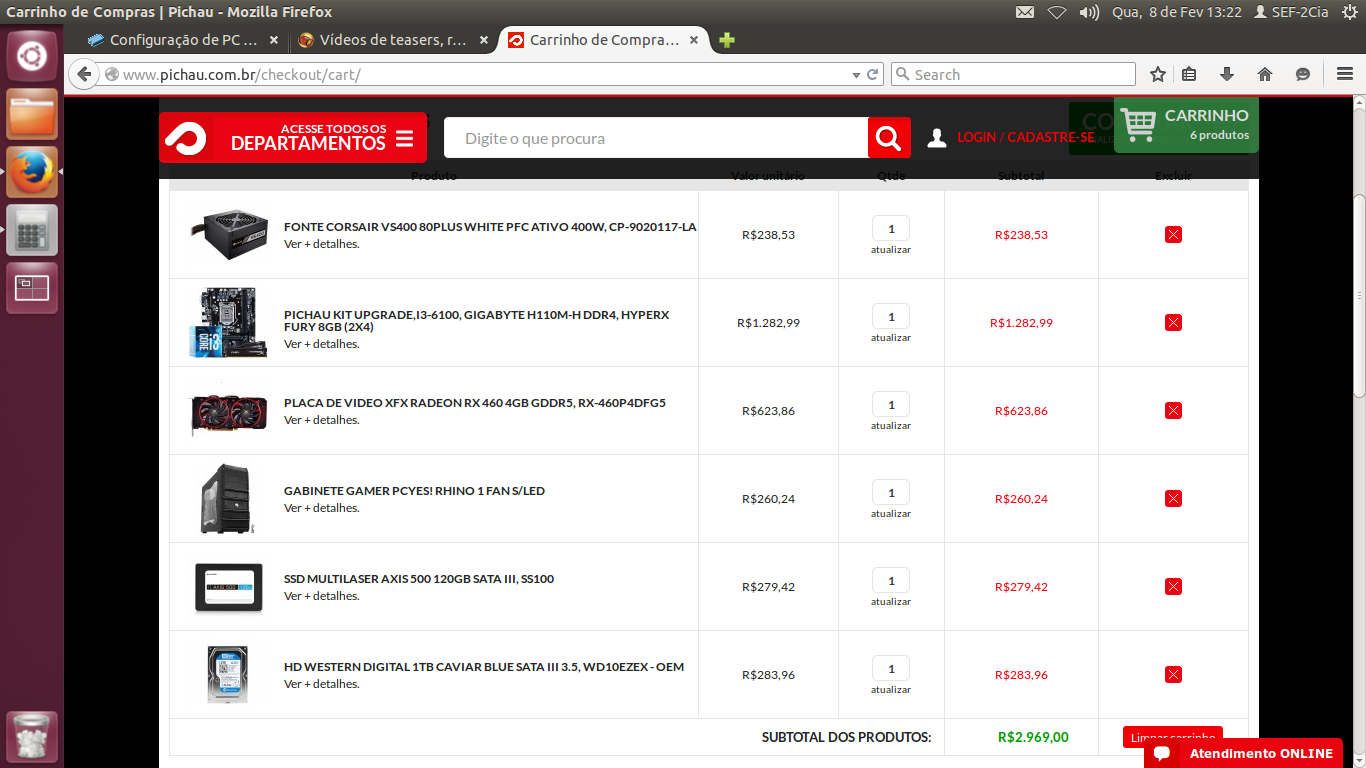
Task: Delete the Gabinete Gamer PCYES Rhino item
Action: (1173, 499)
